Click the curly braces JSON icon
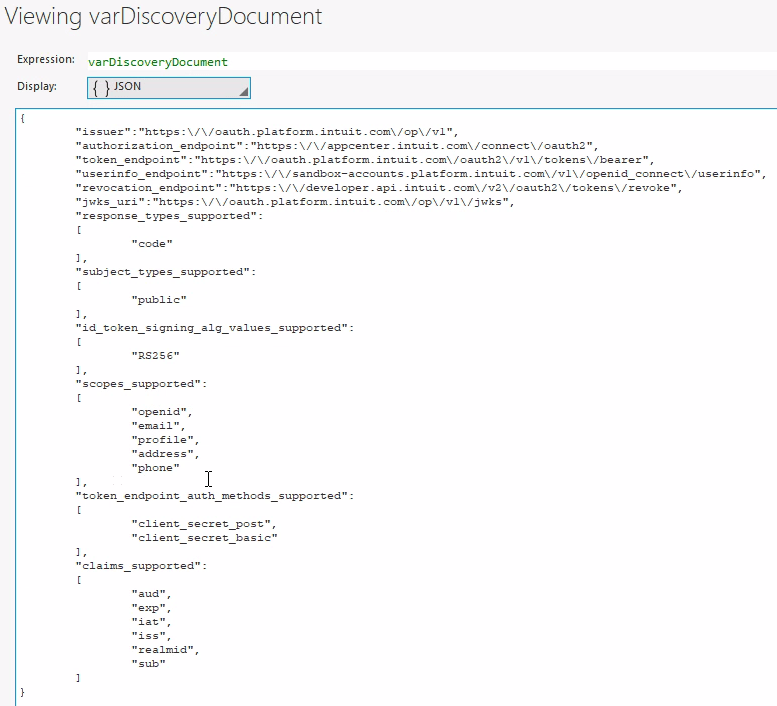 [x=101, y=88]
